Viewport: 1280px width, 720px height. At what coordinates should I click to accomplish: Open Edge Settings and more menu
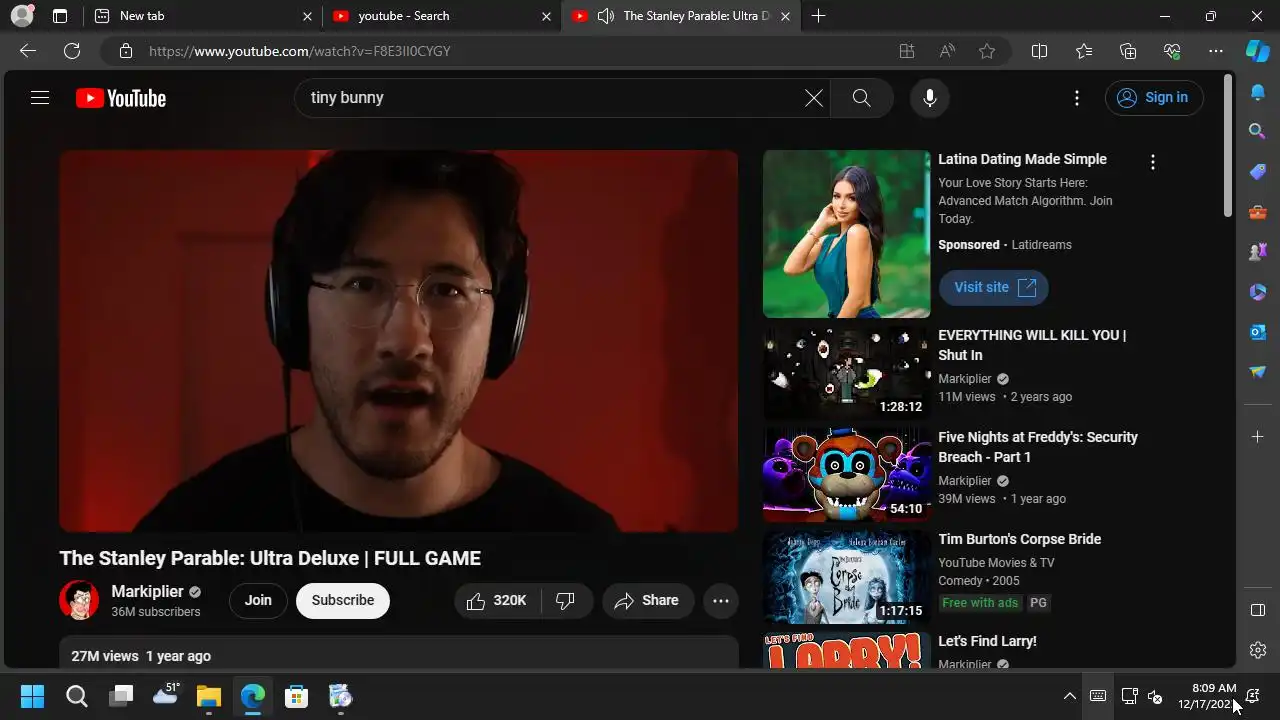pos(1216,51)
